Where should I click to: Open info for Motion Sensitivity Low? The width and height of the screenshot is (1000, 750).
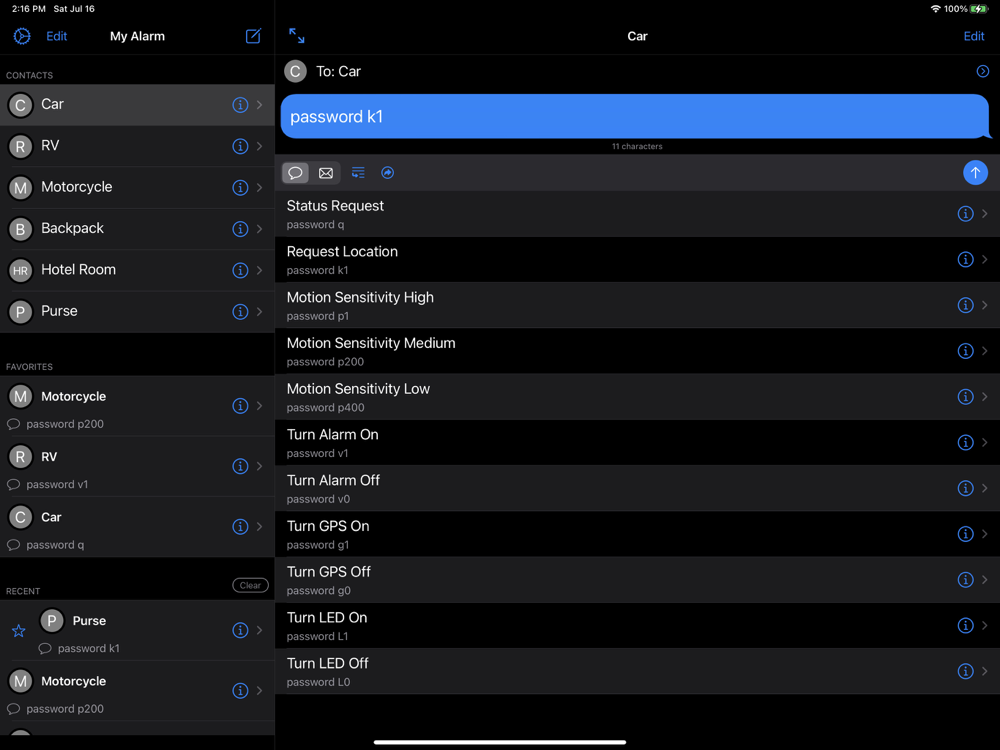click(x=965, y=397)
